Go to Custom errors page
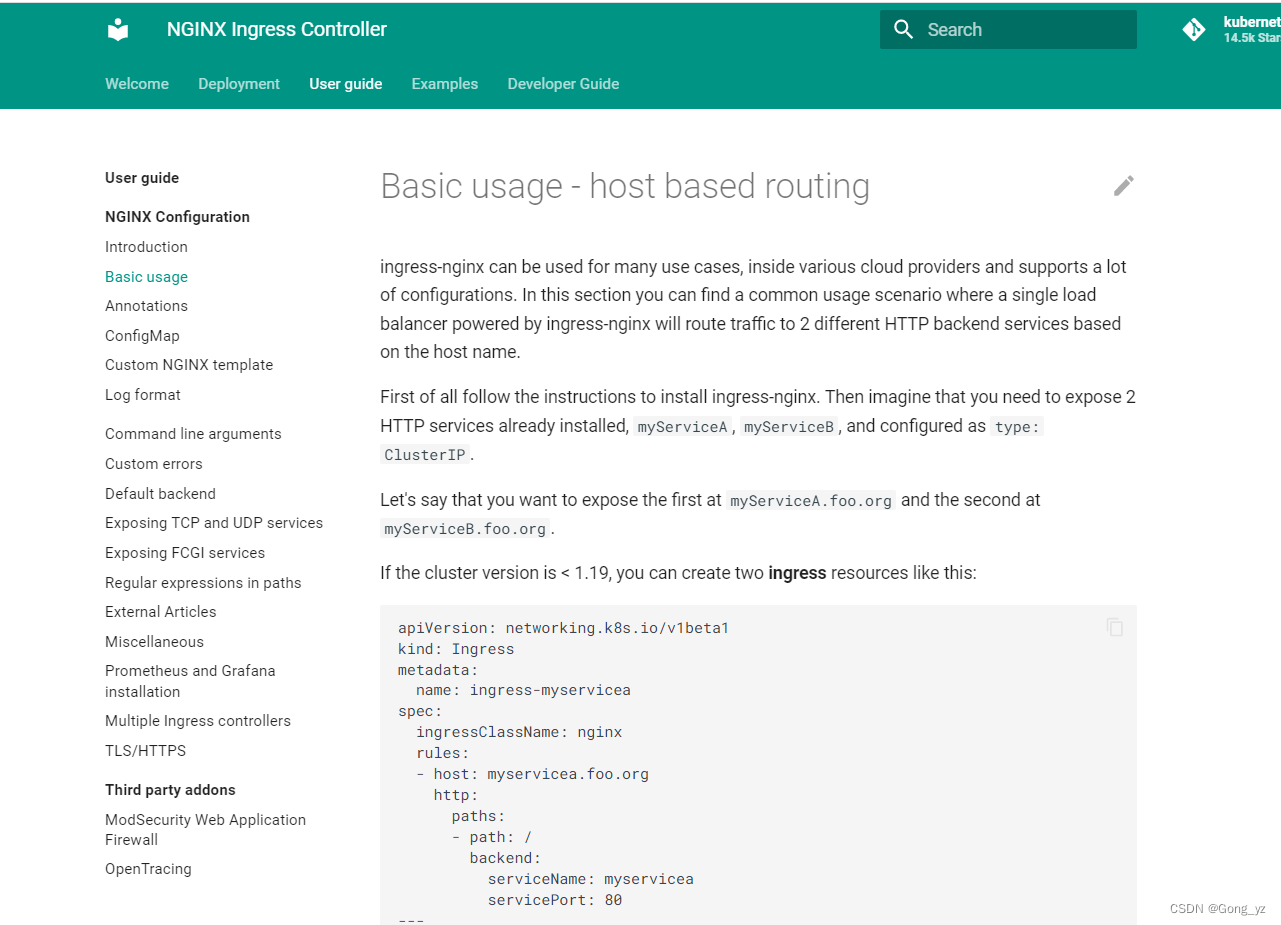The image size is (1281, 925). click(154, 464)
